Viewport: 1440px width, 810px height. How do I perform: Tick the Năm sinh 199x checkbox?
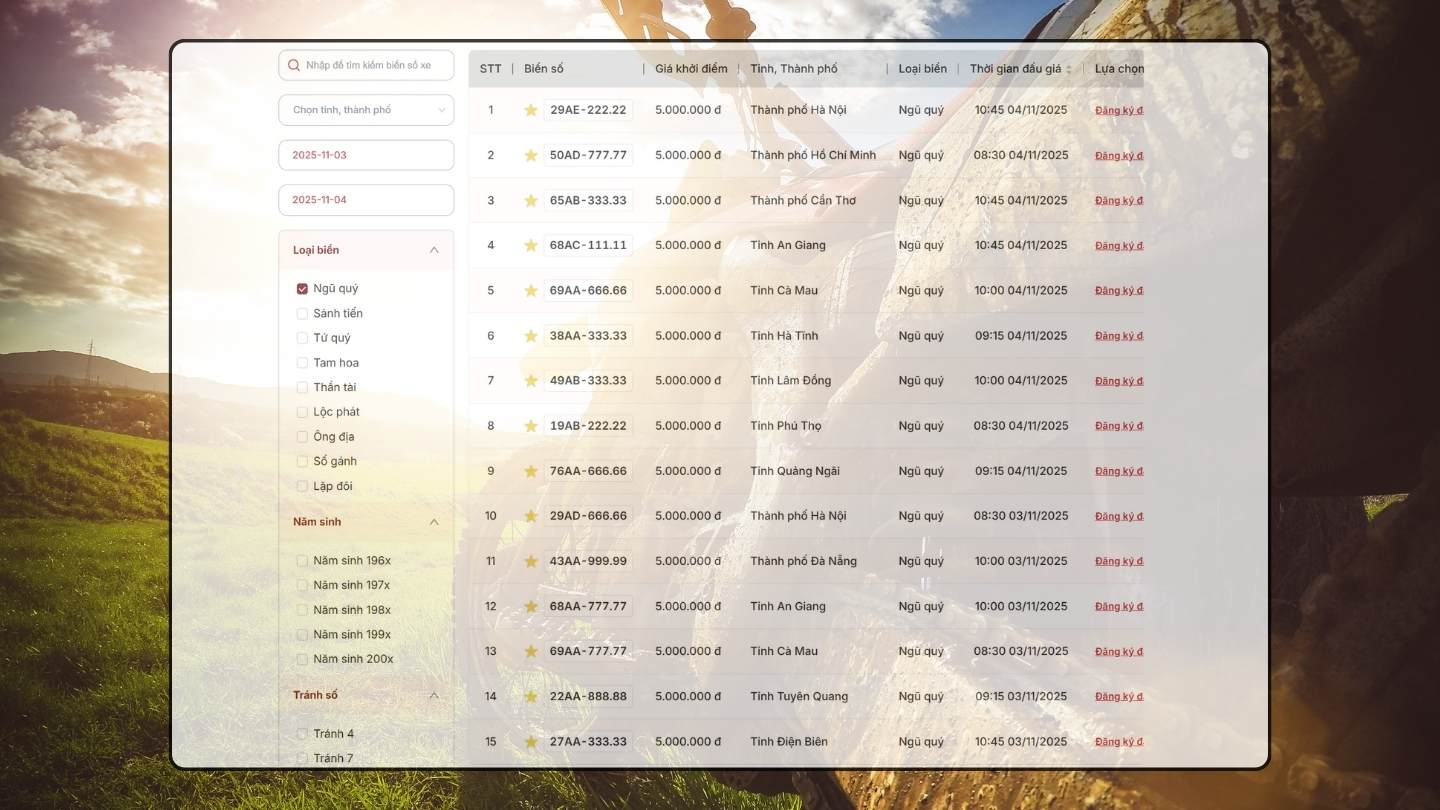pyautogui.click(x=302, y=635)
